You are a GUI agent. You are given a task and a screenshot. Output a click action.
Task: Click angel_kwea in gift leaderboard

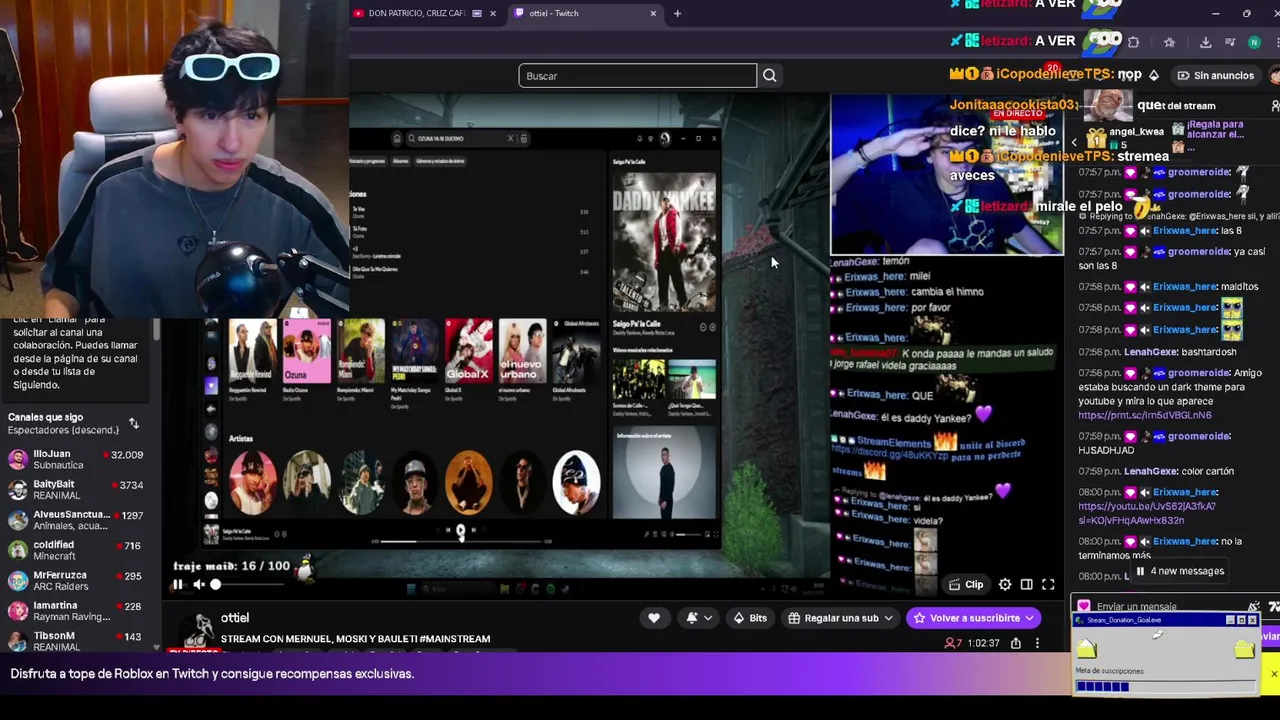[1136, 132]
